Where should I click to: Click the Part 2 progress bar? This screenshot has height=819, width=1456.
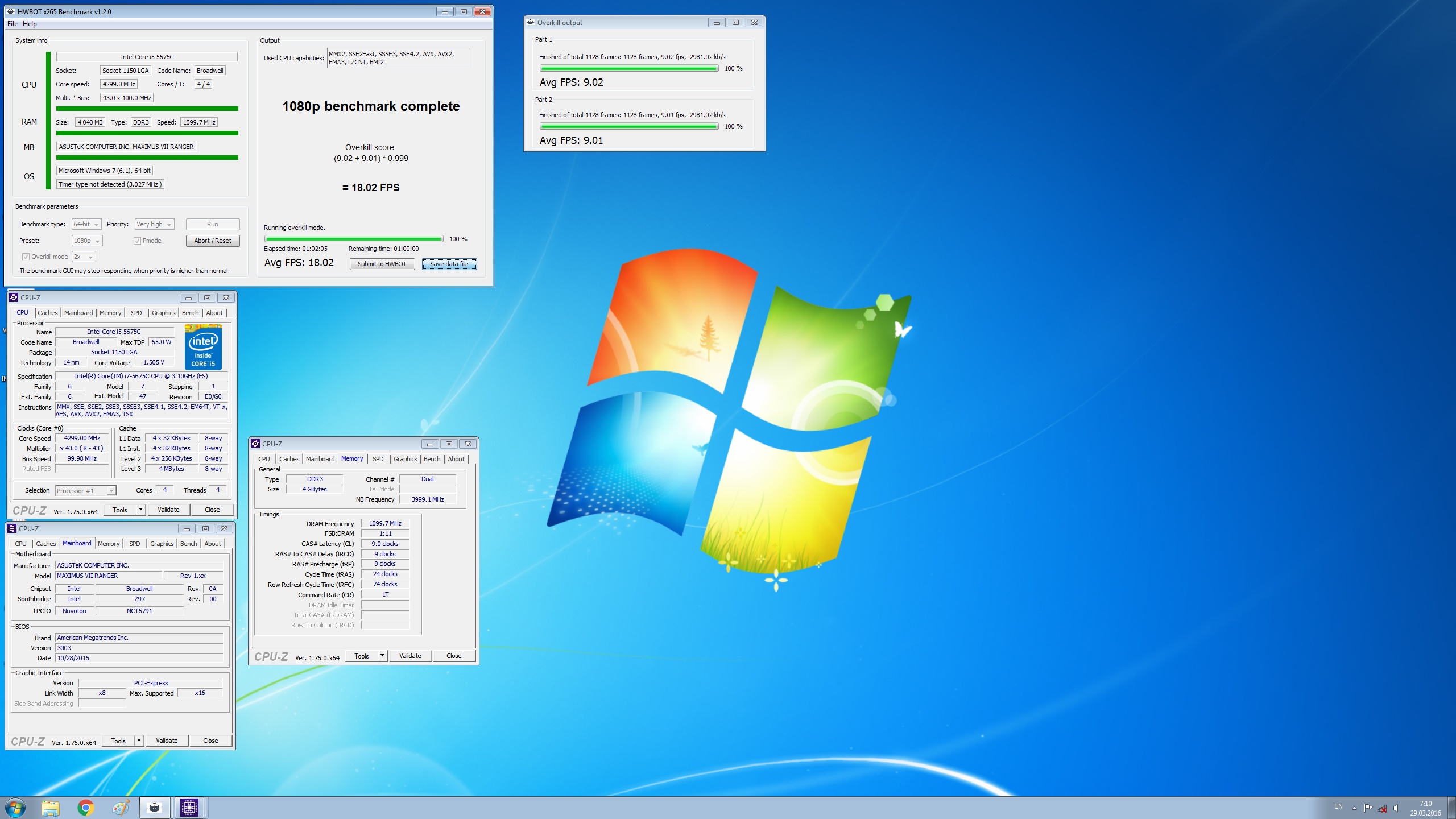pos(629,126)
